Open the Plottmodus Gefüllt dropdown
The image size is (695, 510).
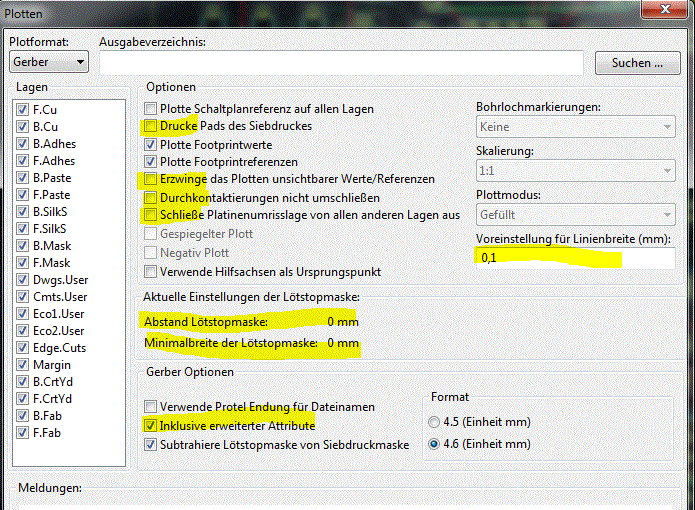tap(575, 215)
